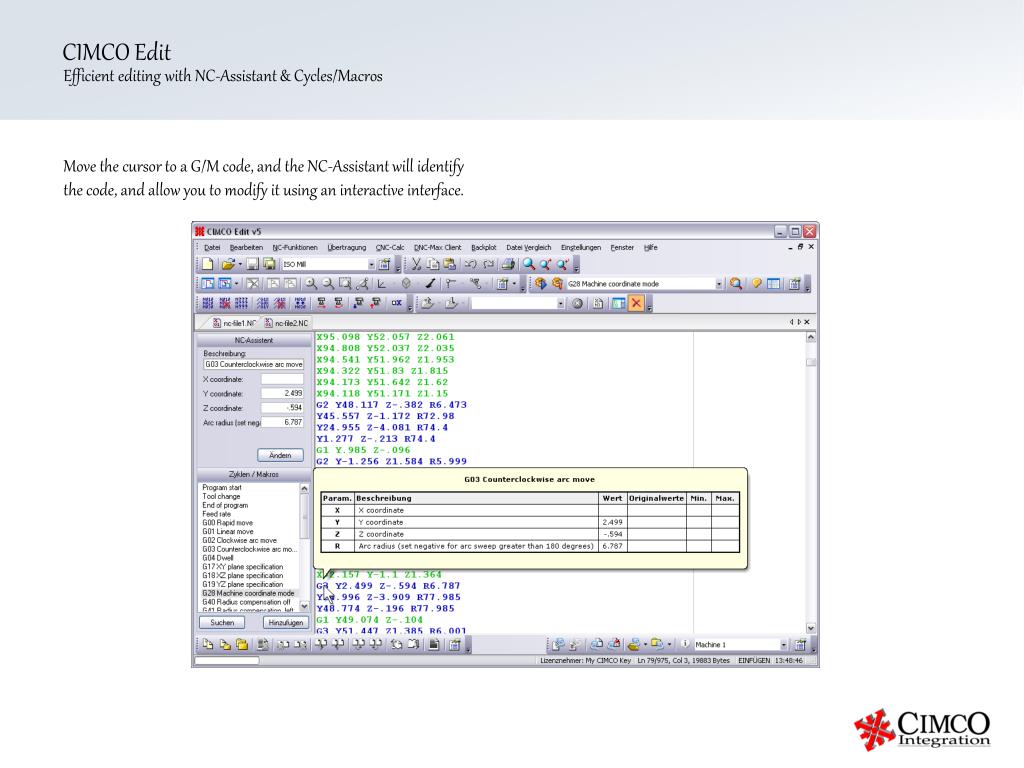Click the Find magnifier icon
1024x768 pixels.
[x=528, y=264]
